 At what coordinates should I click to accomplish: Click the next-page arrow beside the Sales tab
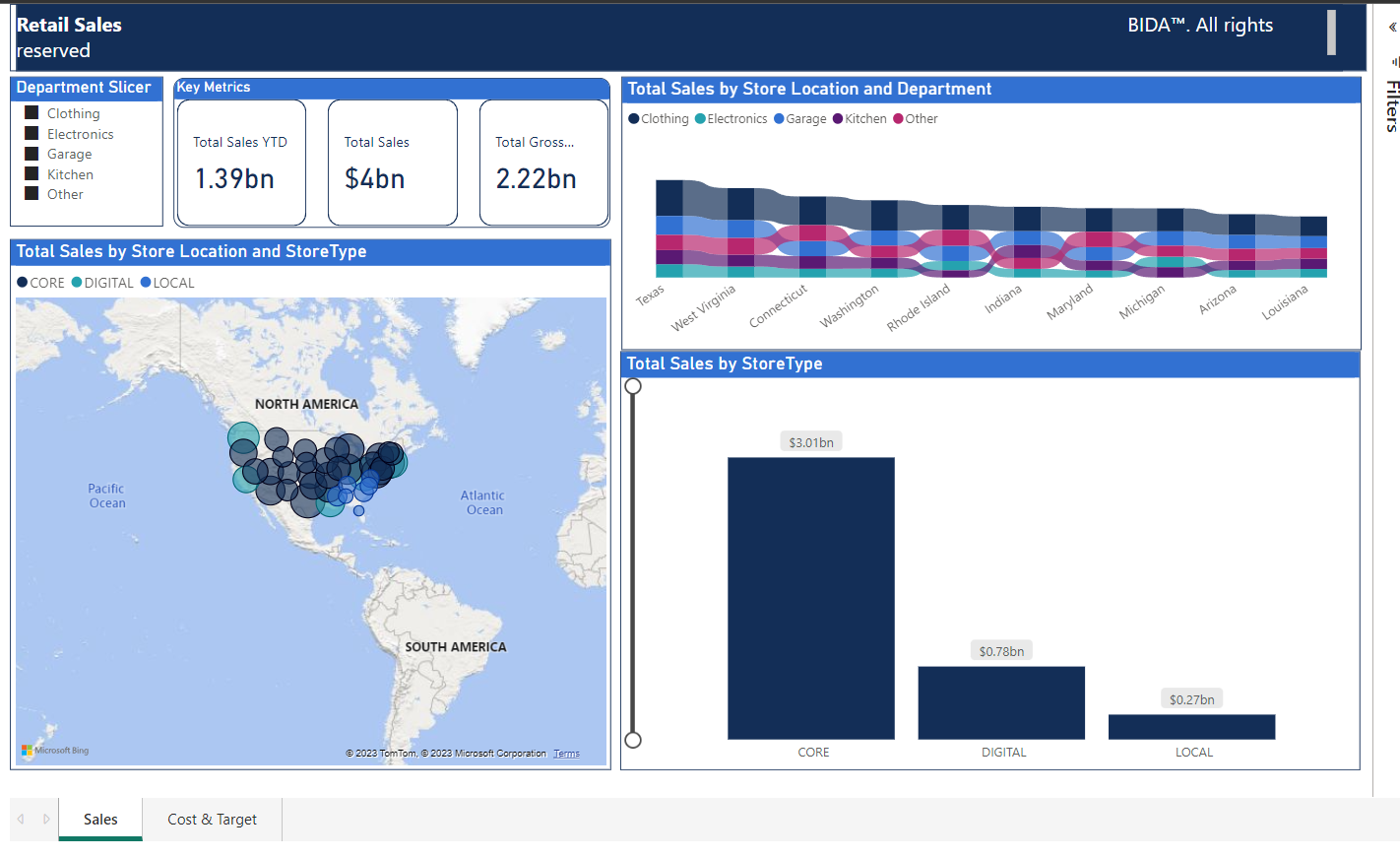click(x=45, y=819)
